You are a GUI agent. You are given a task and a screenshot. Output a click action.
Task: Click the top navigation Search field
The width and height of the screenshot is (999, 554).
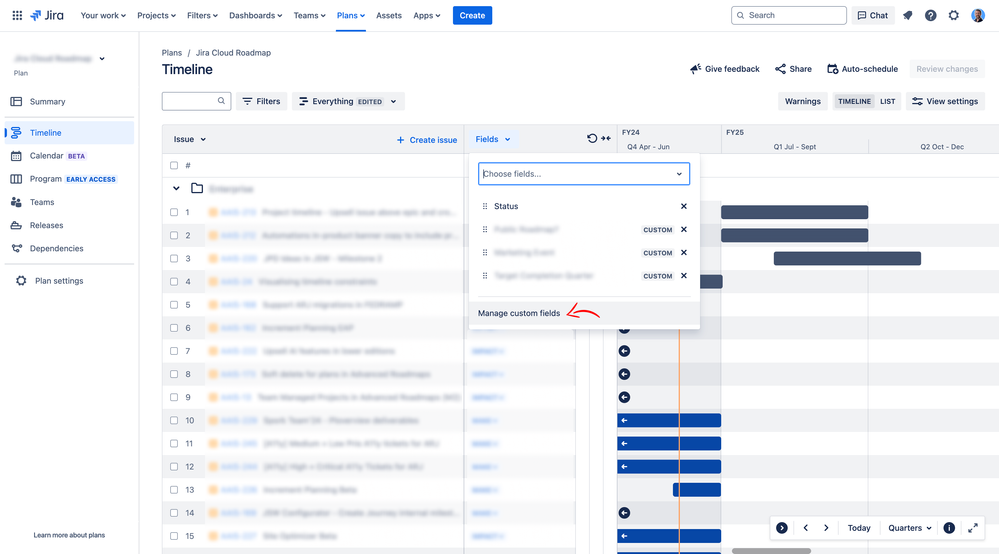coord(789,15)
